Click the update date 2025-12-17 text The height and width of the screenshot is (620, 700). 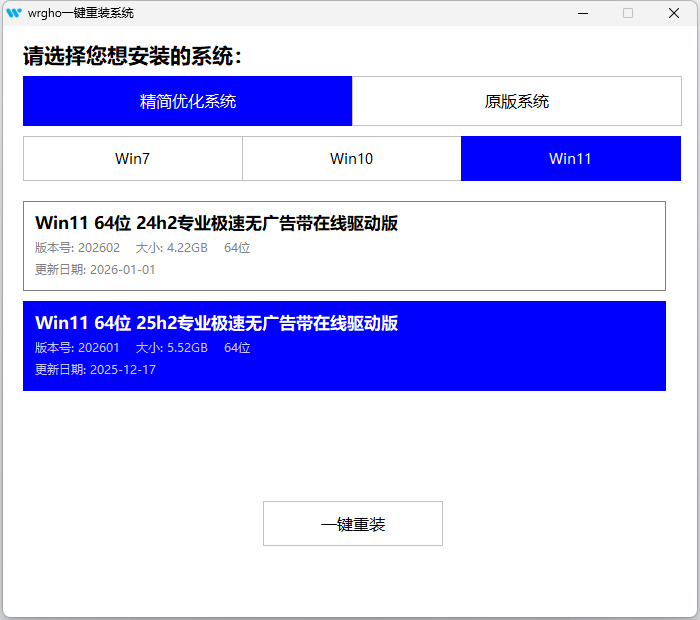point(95,370)
